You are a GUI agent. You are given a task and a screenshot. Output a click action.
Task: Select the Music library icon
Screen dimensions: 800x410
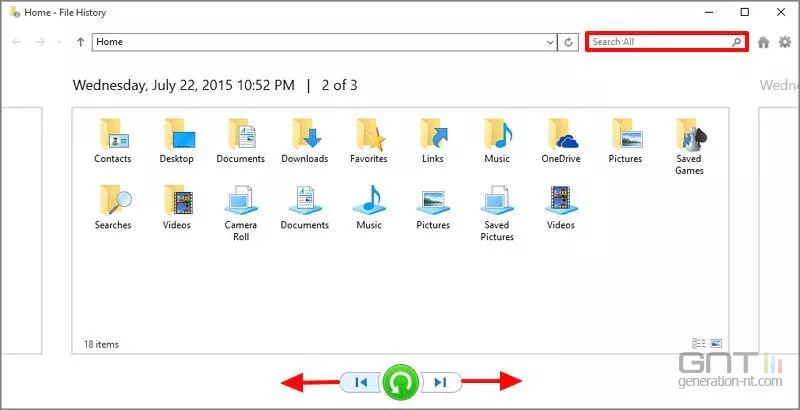pyautogui.click(x=369, y=208)
